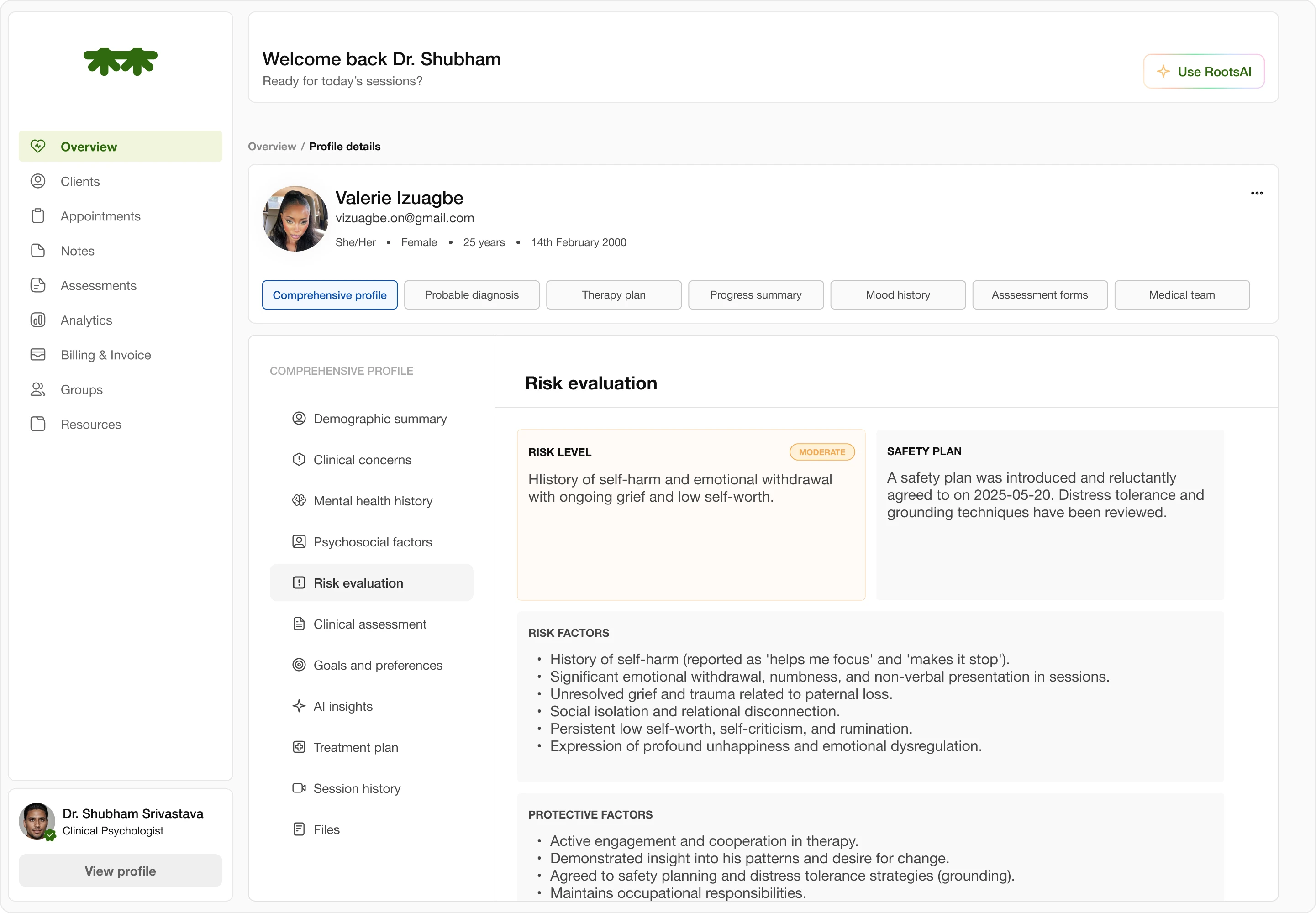Click the Groups people icon
This screenshot has width=1316, height=913.
tap(38, 389)
